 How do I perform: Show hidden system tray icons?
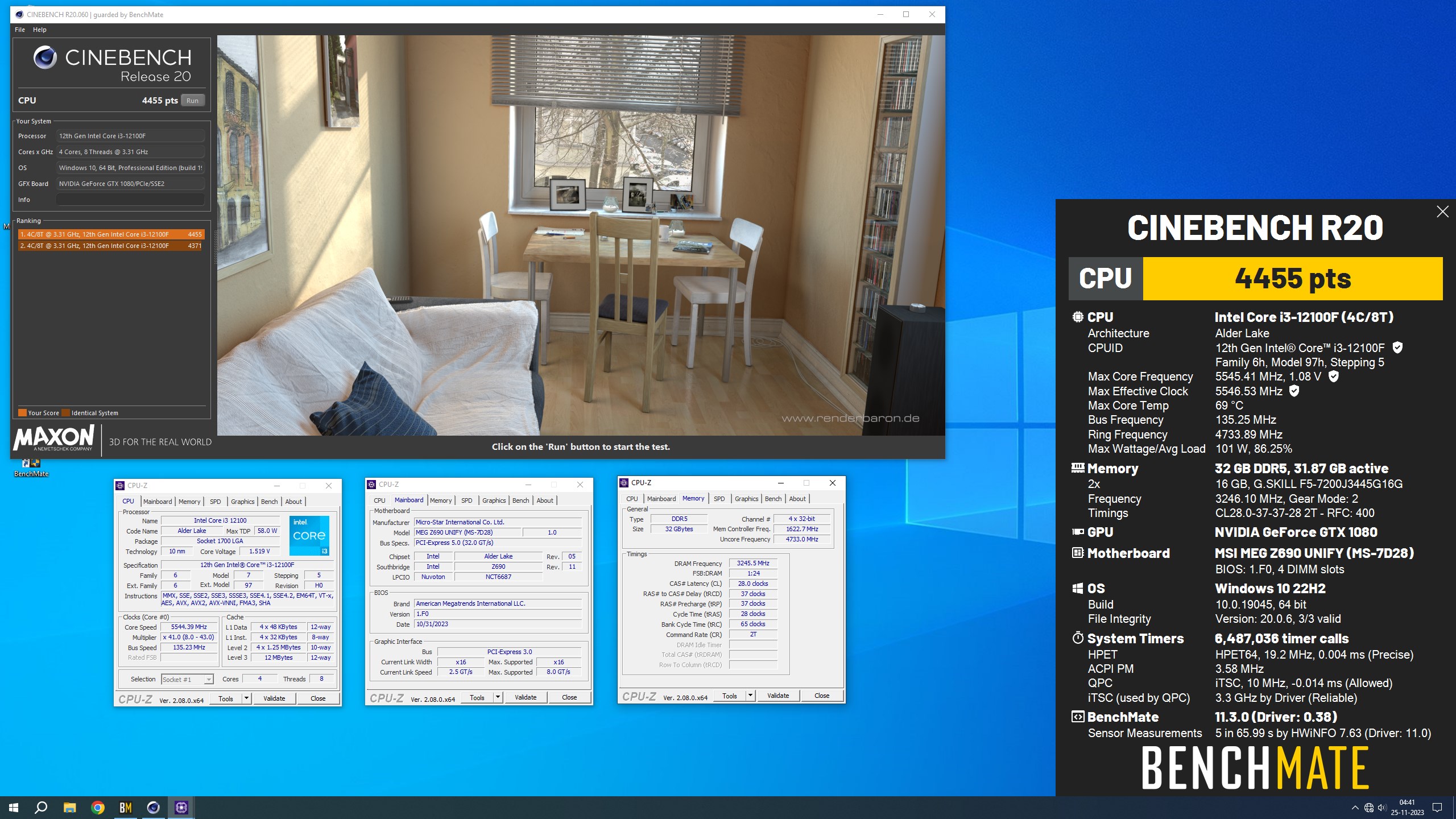pos(1355,808)
